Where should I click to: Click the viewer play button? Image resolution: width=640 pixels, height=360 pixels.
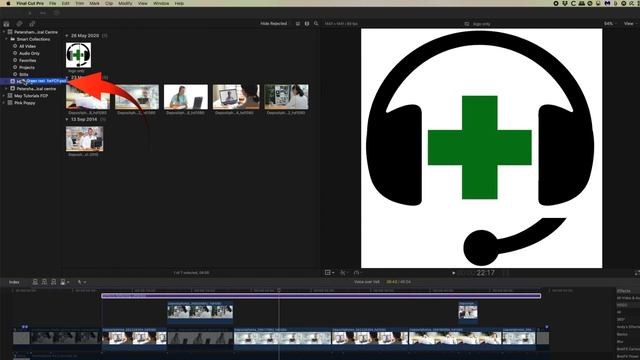pyautogui.click(x=453, y=273)
